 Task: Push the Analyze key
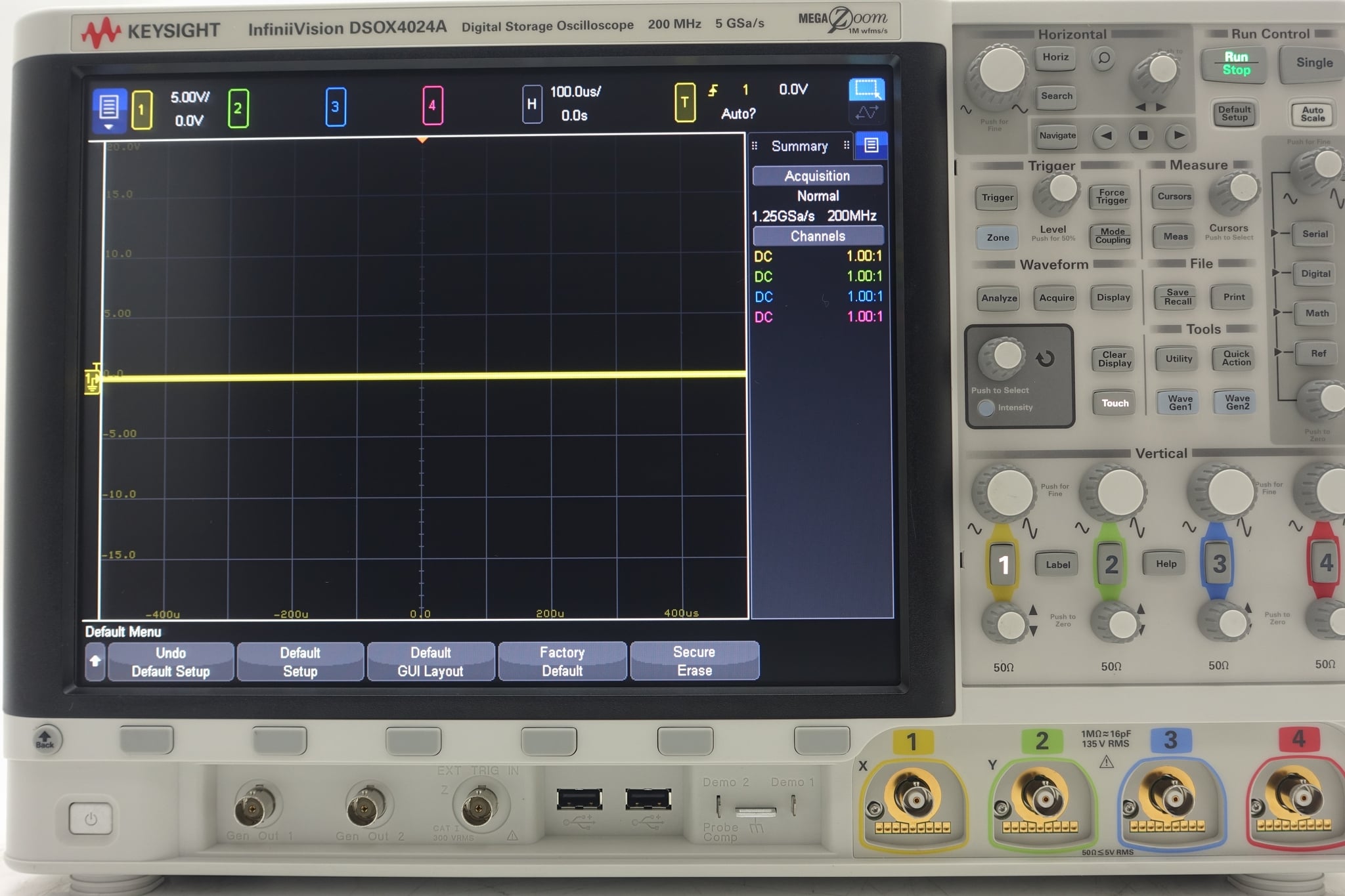coord(999,298)
